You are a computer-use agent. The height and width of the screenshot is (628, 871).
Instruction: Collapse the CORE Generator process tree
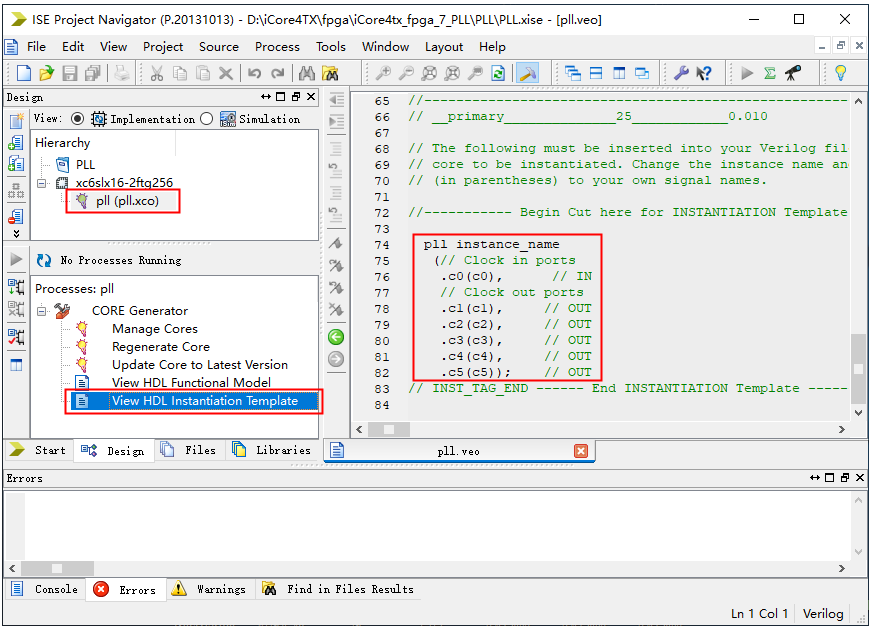43,311
